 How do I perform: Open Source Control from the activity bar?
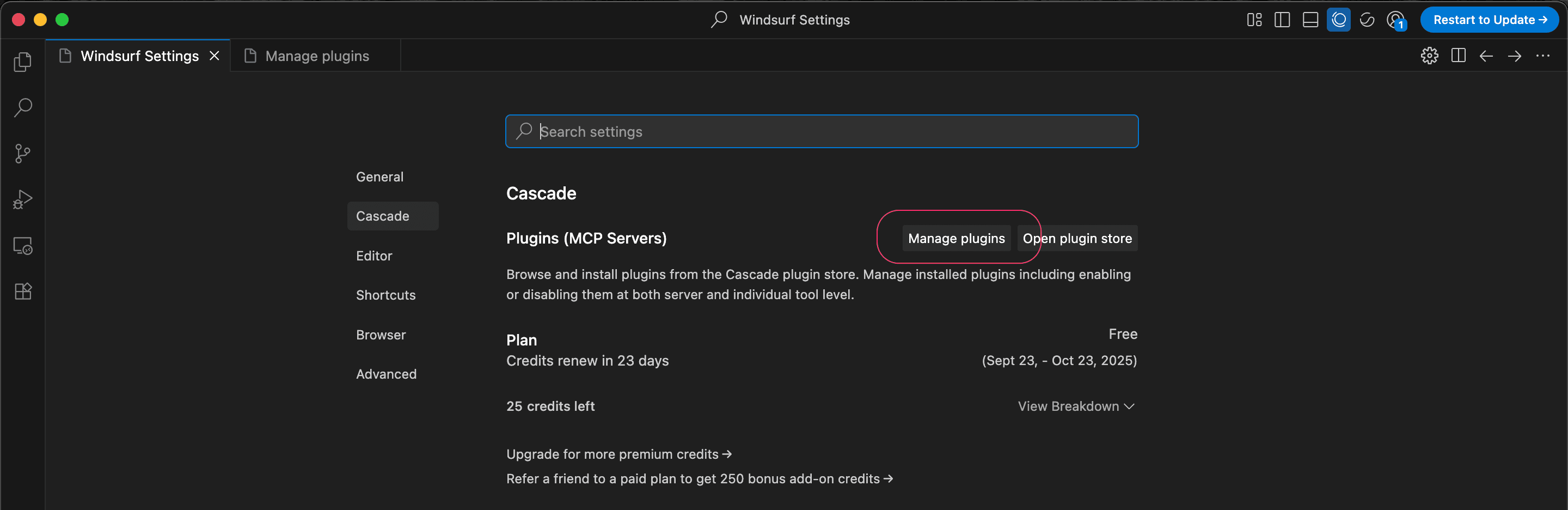click(x=22, y=153)
